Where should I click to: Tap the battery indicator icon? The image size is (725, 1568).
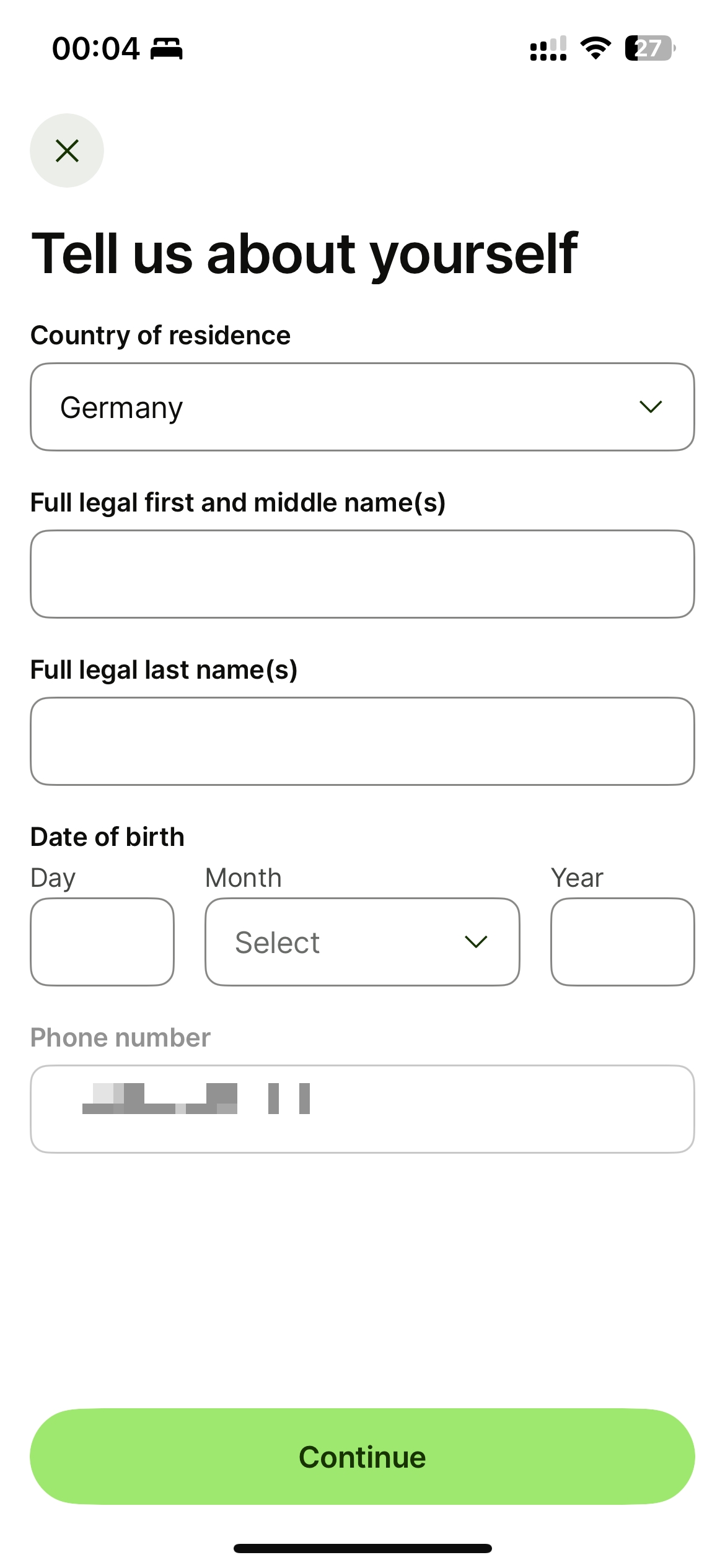[650, 48]
